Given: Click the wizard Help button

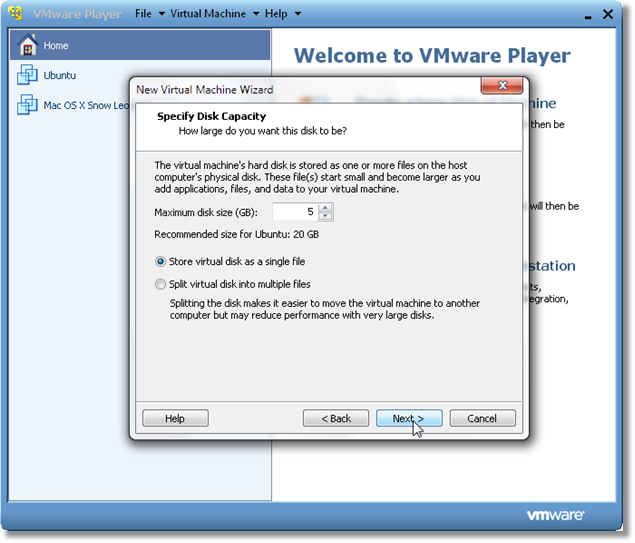Looking at the screenshot, I should pyautogui.click(x=175, y=418).
